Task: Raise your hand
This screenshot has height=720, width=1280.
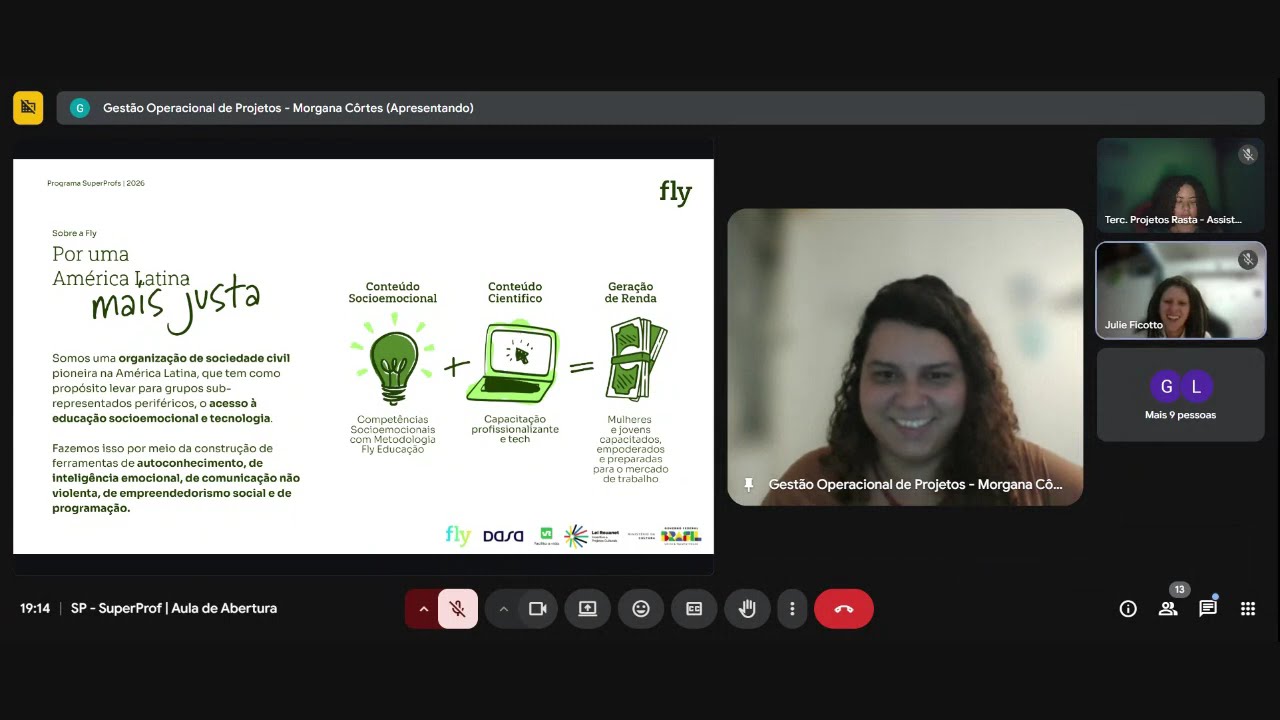Action: point(747,609)
